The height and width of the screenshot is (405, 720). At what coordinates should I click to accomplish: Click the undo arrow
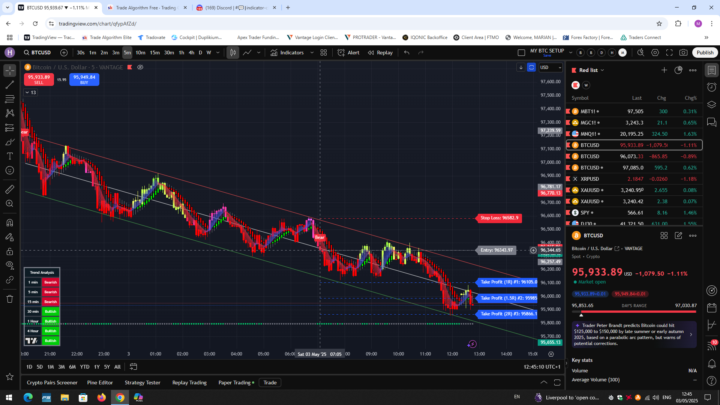click(407, 53)
